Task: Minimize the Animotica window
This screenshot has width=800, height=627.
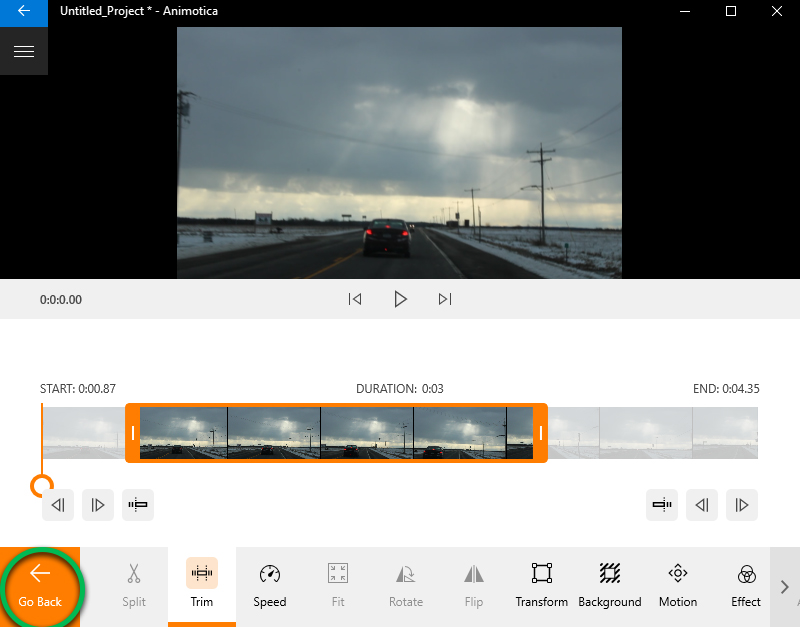Action: pos(685,11)
